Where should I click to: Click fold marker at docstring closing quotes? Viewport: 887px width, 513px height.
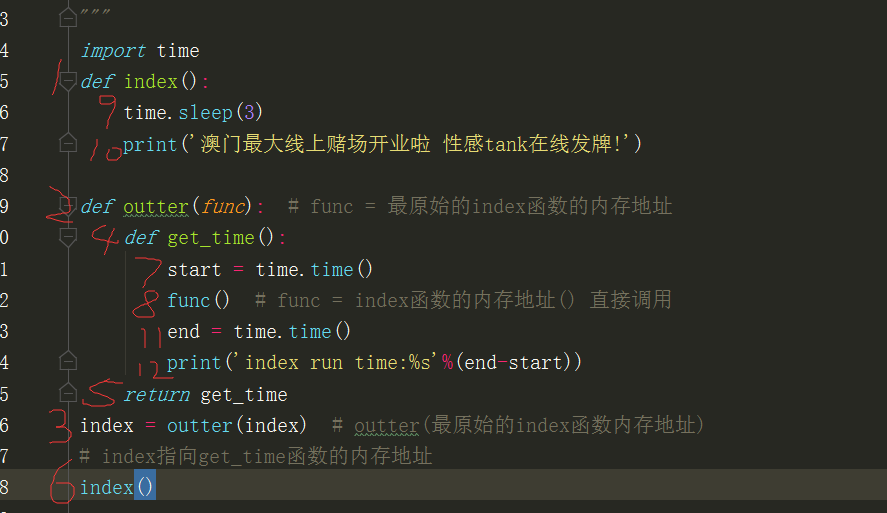tap(67, 17)
